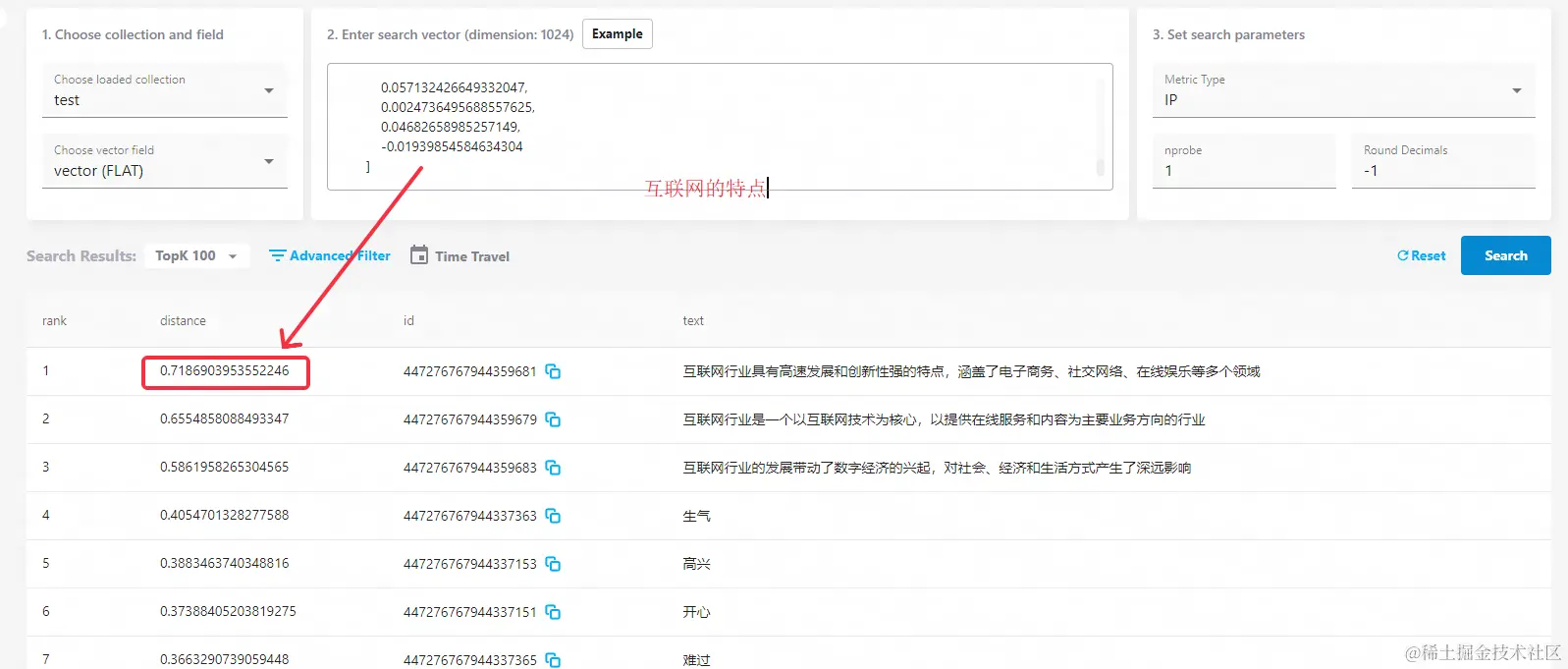Expand the TopK 100 selector
This screenshot has width=1568, height=669.
tap(196, 255)
